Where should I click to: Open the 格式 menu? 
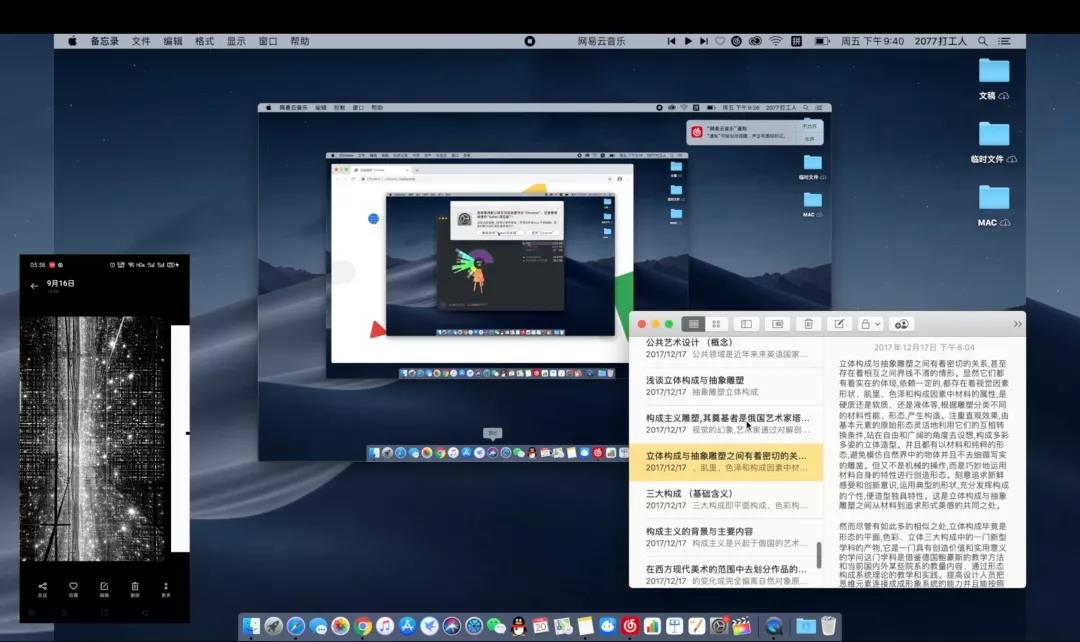pyautogui.click(x=205, y=41)
